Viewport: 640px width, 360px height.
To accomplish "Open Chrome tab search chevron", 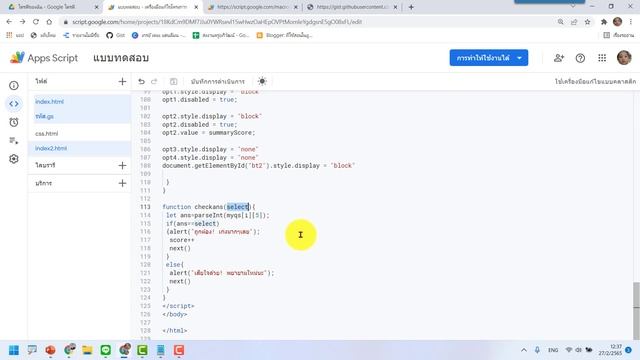I will 573,7.
